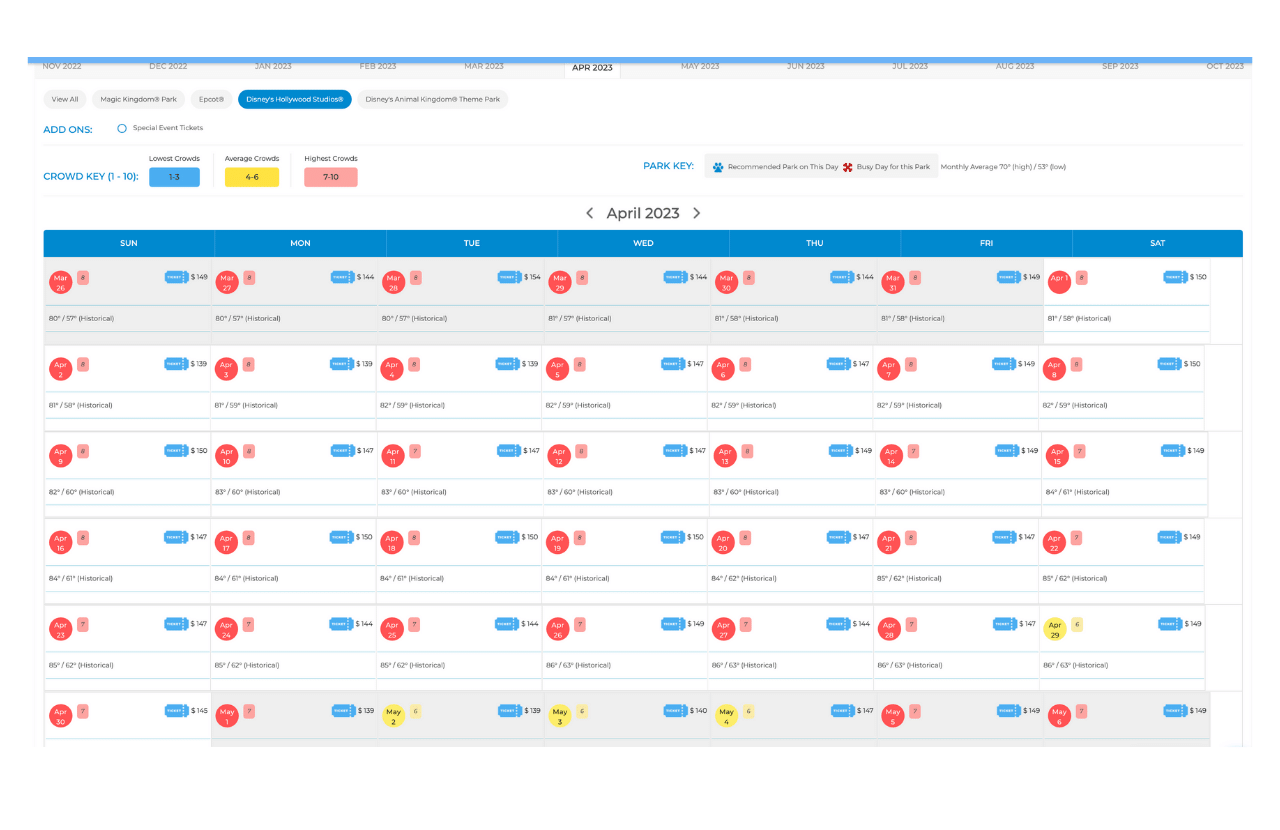Click the ticket icon for Apr 24
This screenshot has height=830, width=1280.
pyautogui.click(x=341, y=624)
